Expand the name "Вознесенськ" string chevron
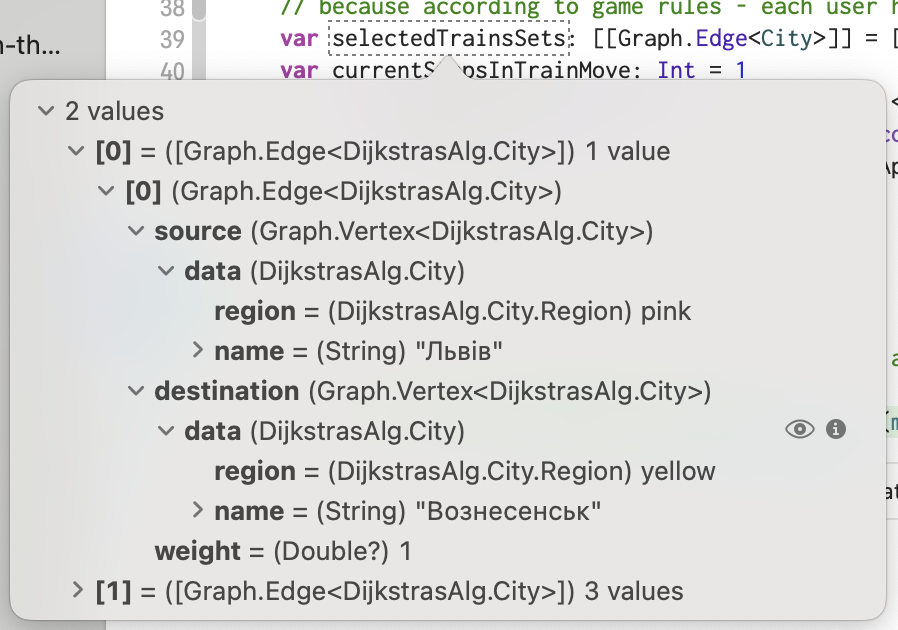Image resolution: width=898 pixels, height=630 pixels. point(198,510)
